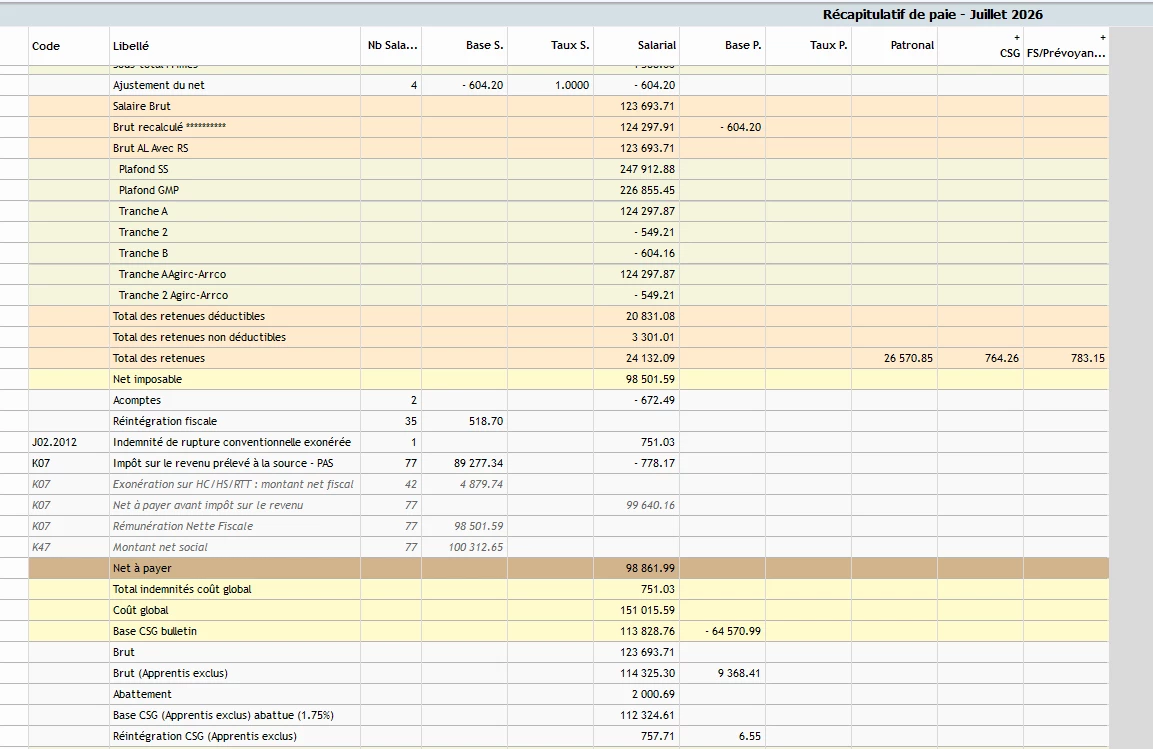Viewport: 1153px width, 749px height.
Task: Click the Salaire Brut label
Action: [x=142, y=106]
